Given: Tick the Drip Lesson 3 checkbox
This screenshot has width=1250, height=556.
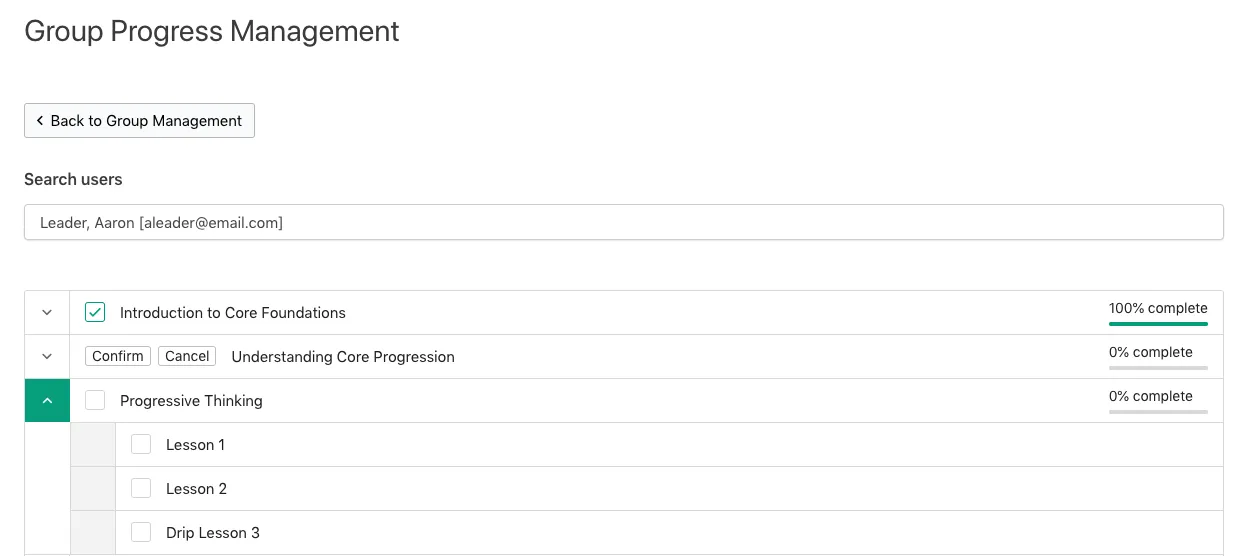Looking at the screenshot, I should click(x=141, y=533).
